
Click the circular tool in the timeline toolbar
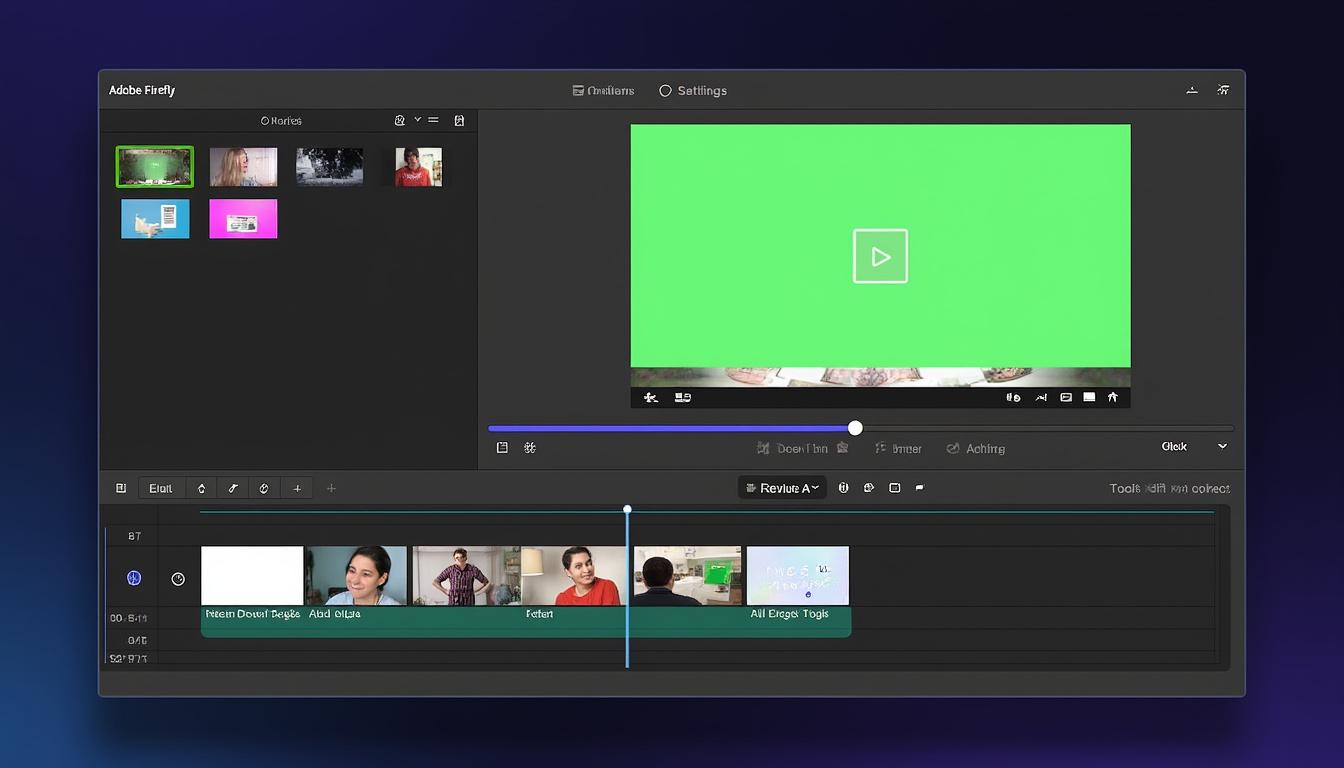pos(264,488)
